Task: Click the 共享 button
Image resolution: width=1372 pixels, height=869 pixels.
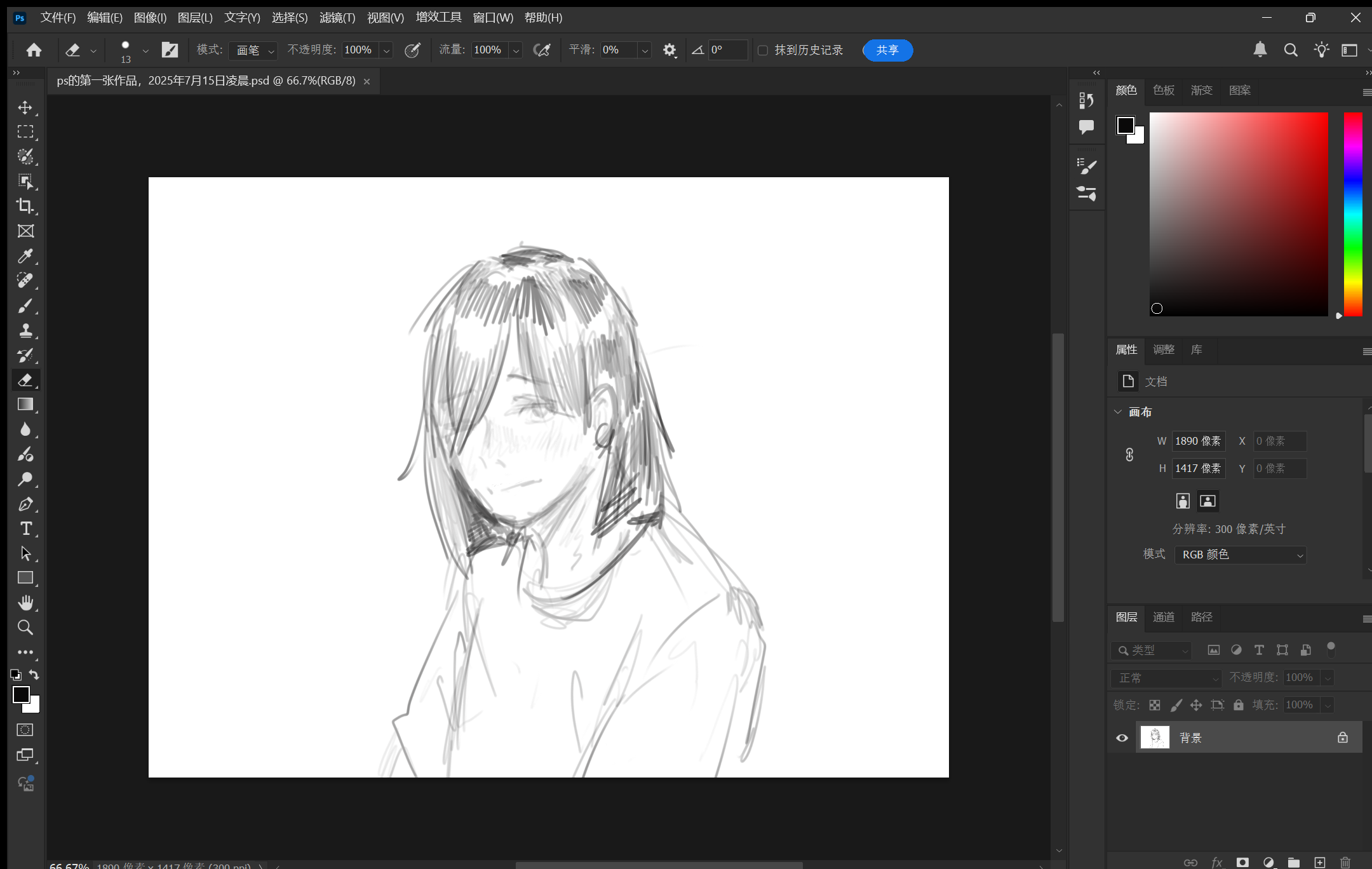Action: pyautogui.click(x=887, y=50)
